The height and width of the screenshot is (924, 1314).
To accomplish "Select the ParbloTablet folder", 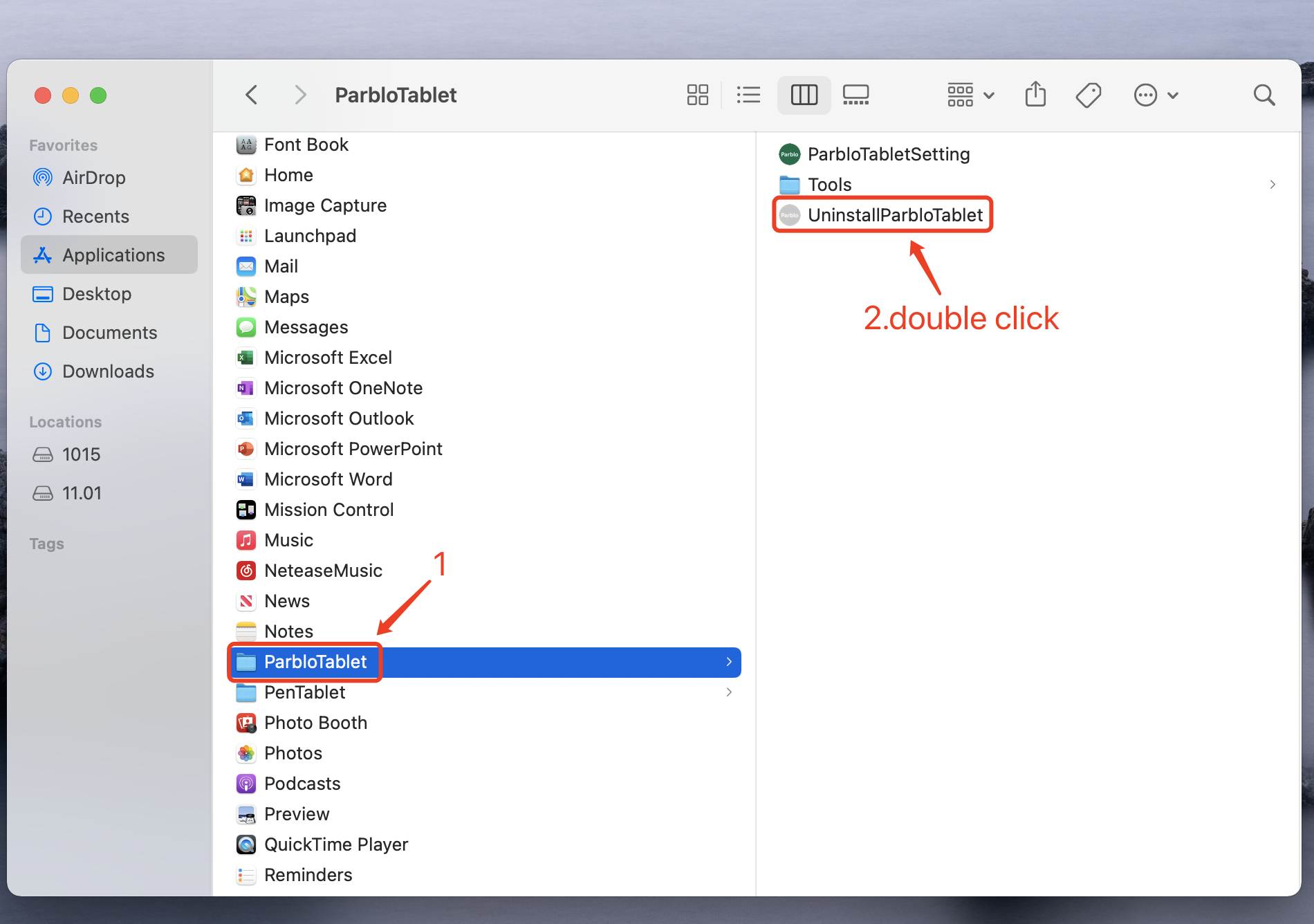I will tap(485, 662).
